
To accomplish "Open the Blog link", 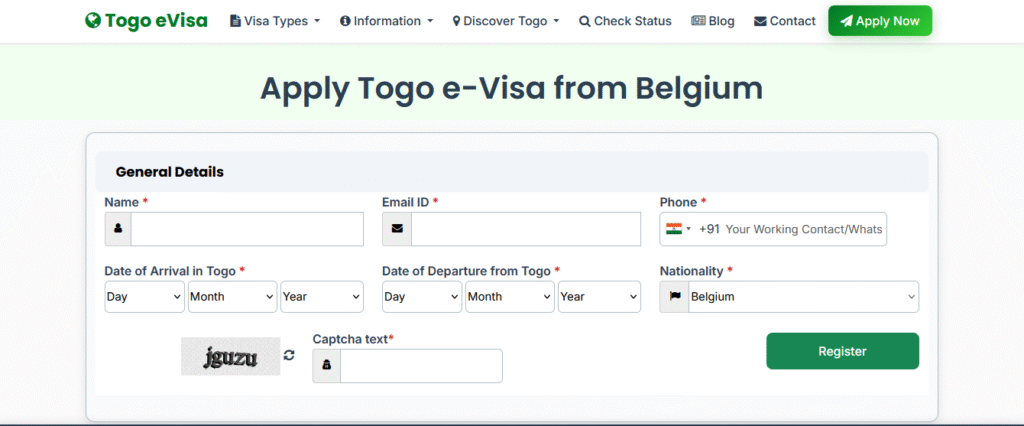I will pyautogui.click(x=713, y=21).
